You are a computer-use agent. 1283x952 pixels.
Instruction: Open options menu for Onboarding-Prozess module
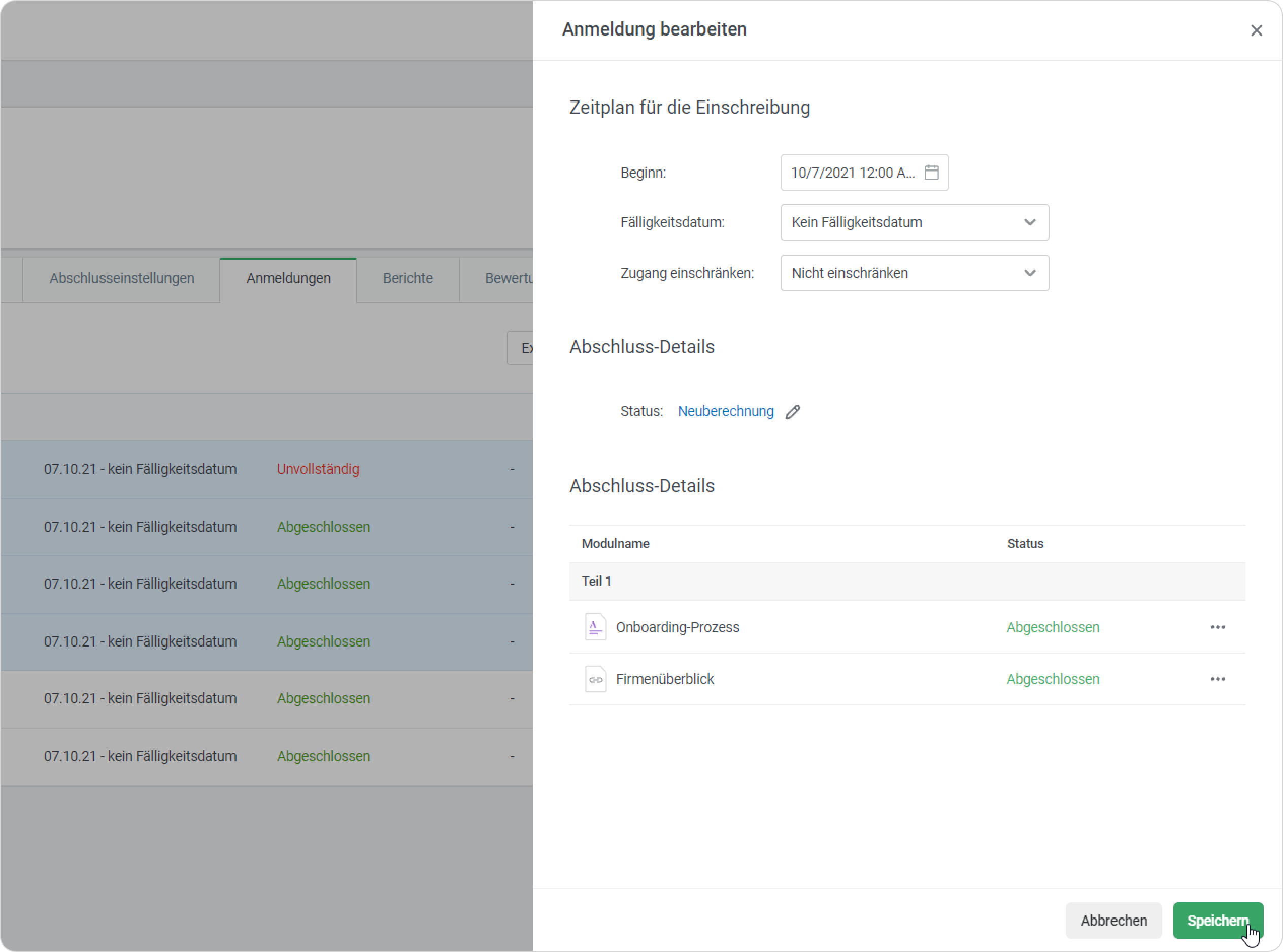pyautogui.click(x=1218, y=627)
